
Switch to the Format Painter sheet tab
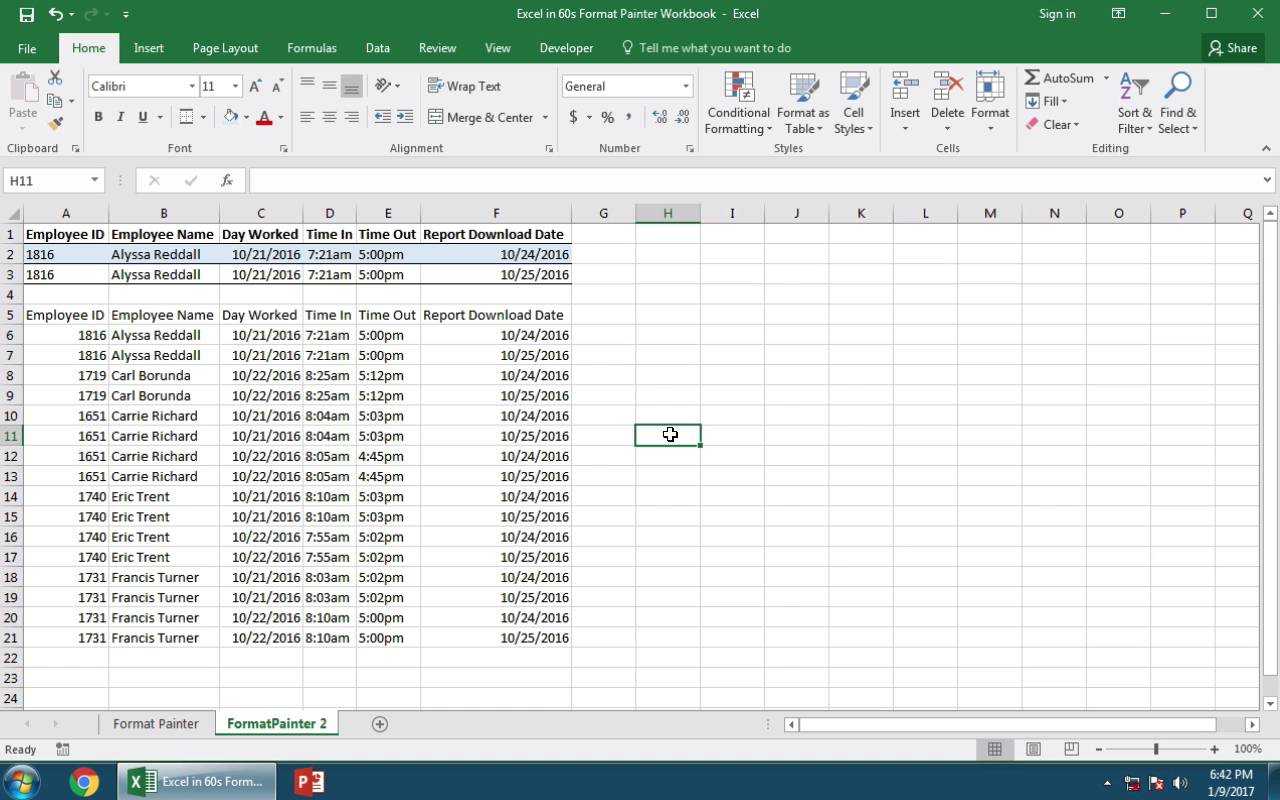(x=155, y=724)
